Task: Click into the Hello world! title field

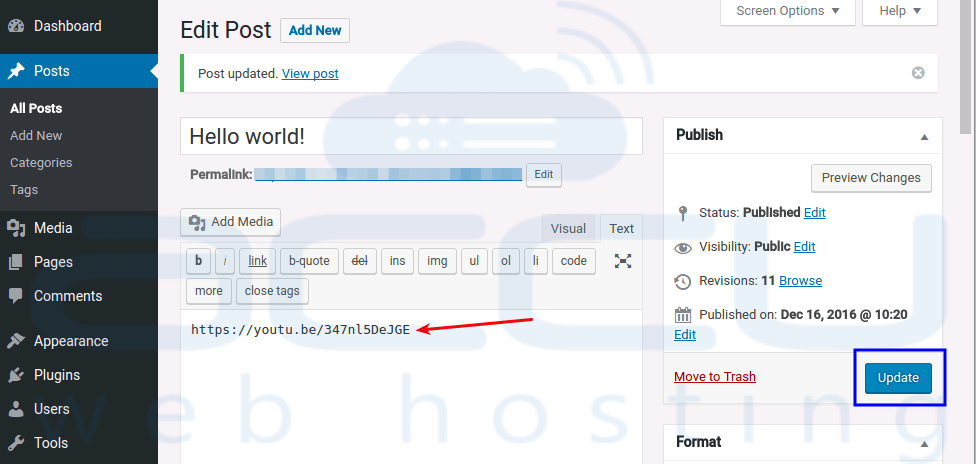Action: tap(411, 136)
